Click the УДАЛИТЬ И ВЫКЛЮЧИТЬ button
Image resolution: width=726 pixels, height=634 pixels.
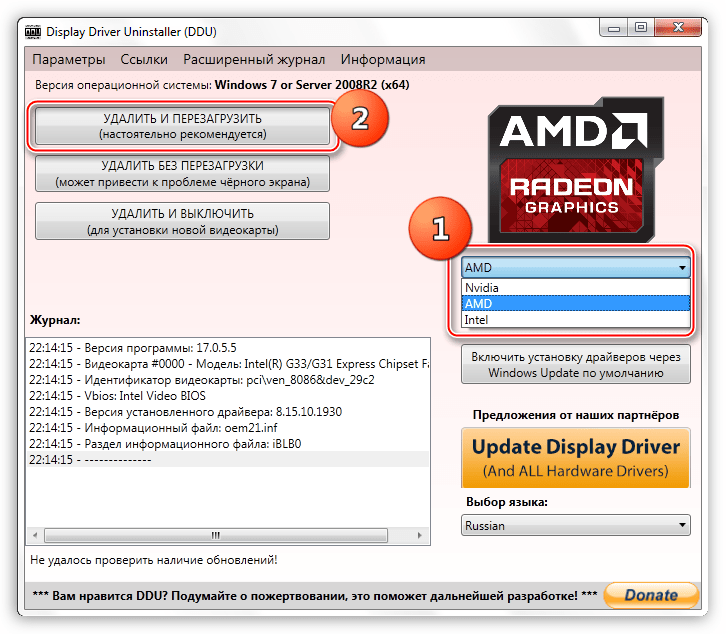[182, 221]
